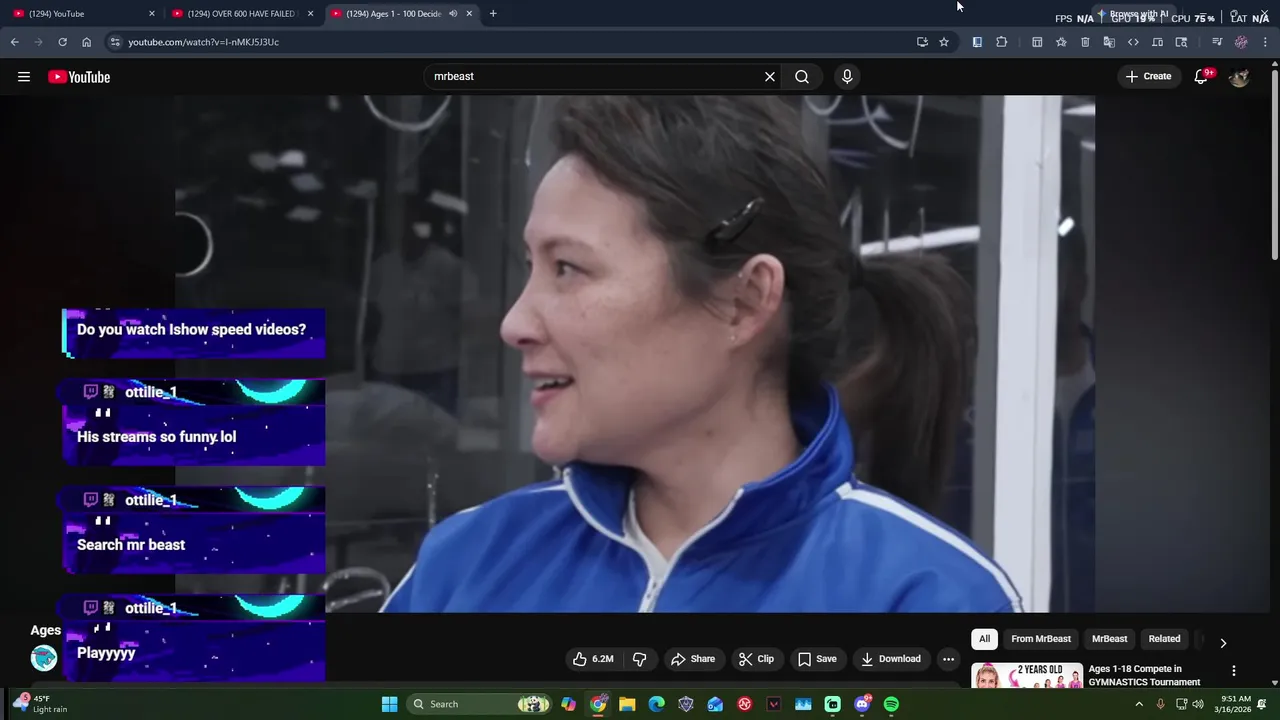The image size is (1280, 720).
Task: Click the browser address bar URL
Action: coord(203,42)
